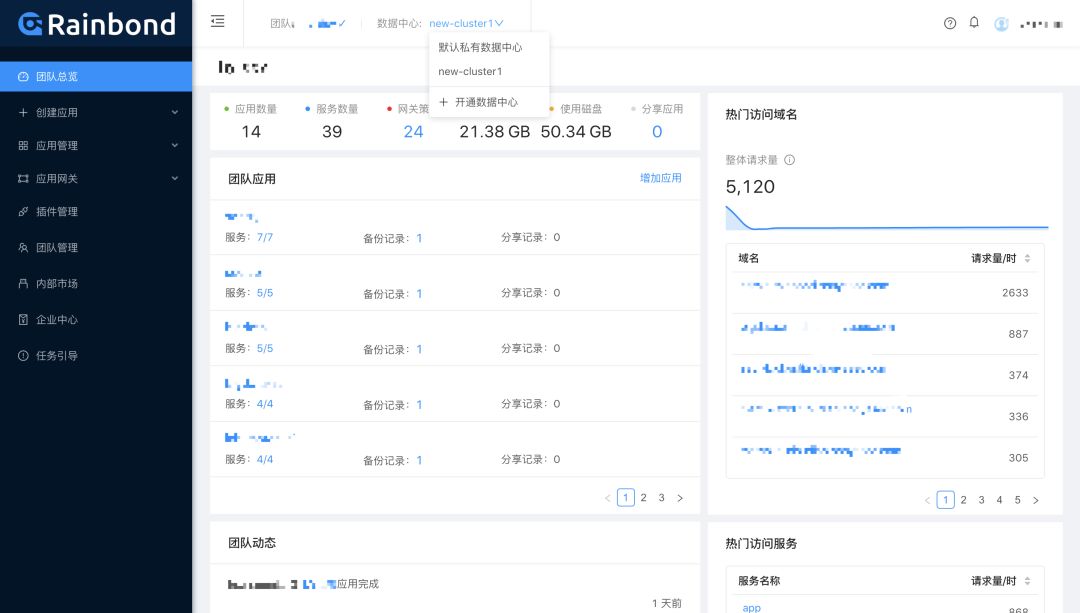Collapse the sidebar with the fold icon

(218, 21)
